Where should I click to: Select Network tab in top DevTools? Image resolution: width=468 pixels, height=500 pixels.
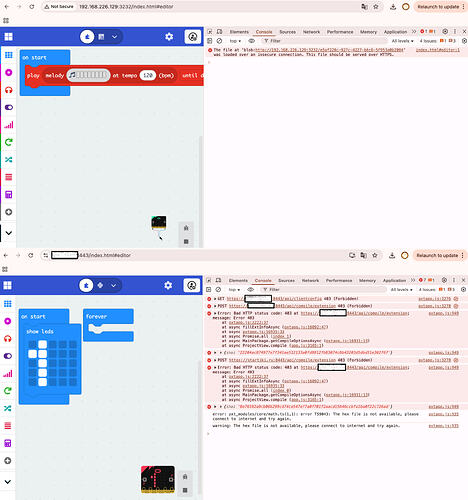[311, 32]
